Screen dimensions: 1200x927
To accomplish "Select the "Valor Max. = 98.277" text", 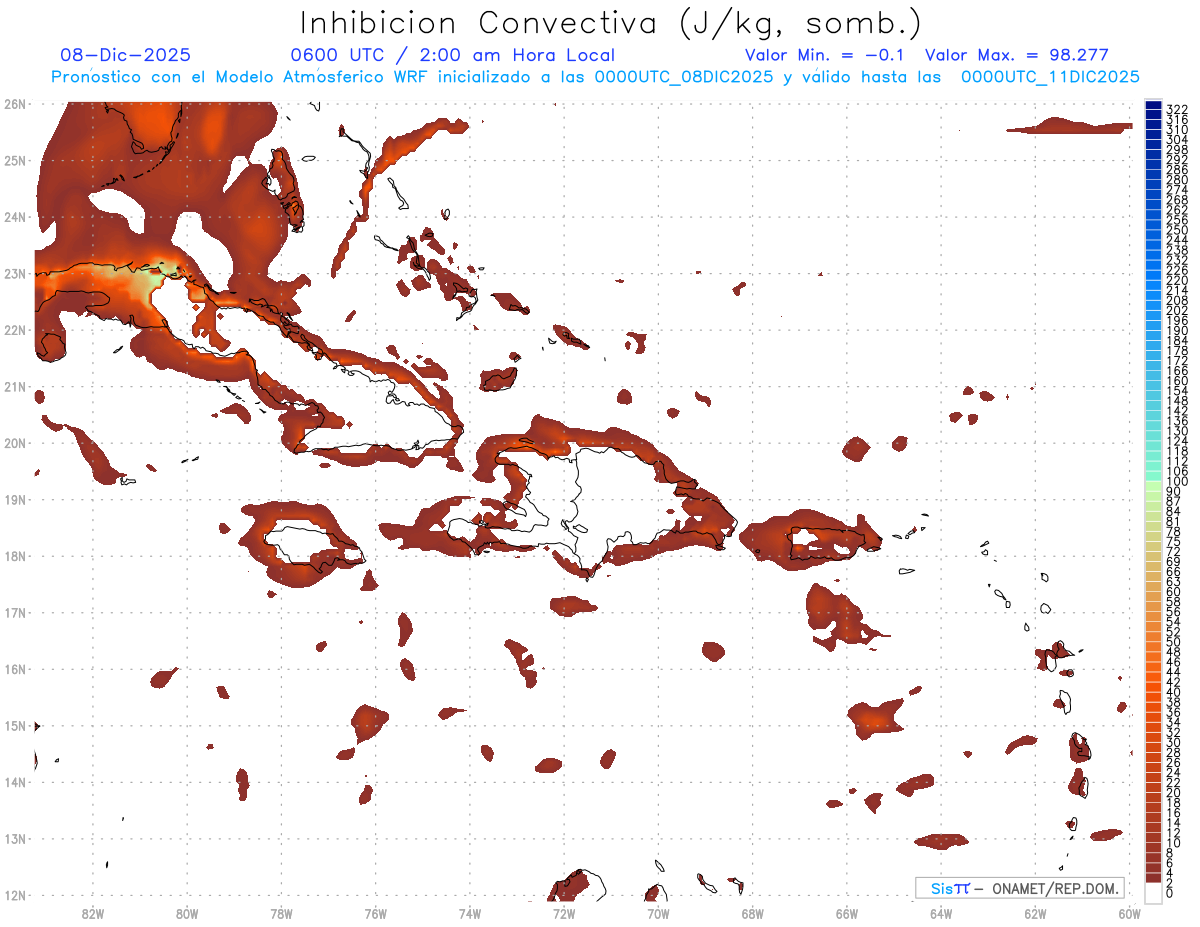I will (x=1017, y=56).
